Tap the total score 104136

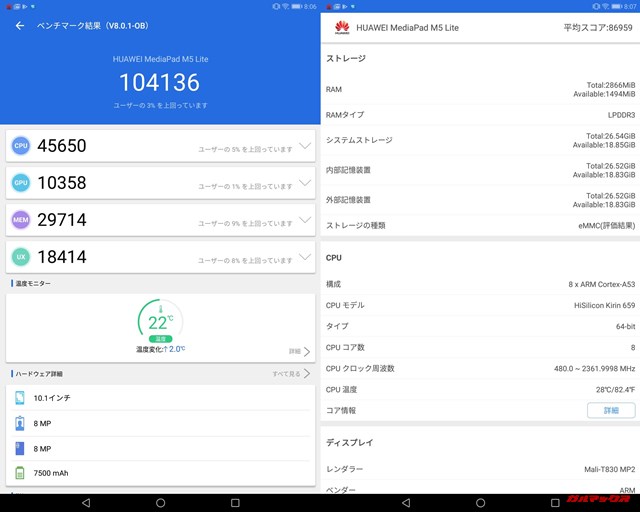pyautogui.click(x=160, y=82)
